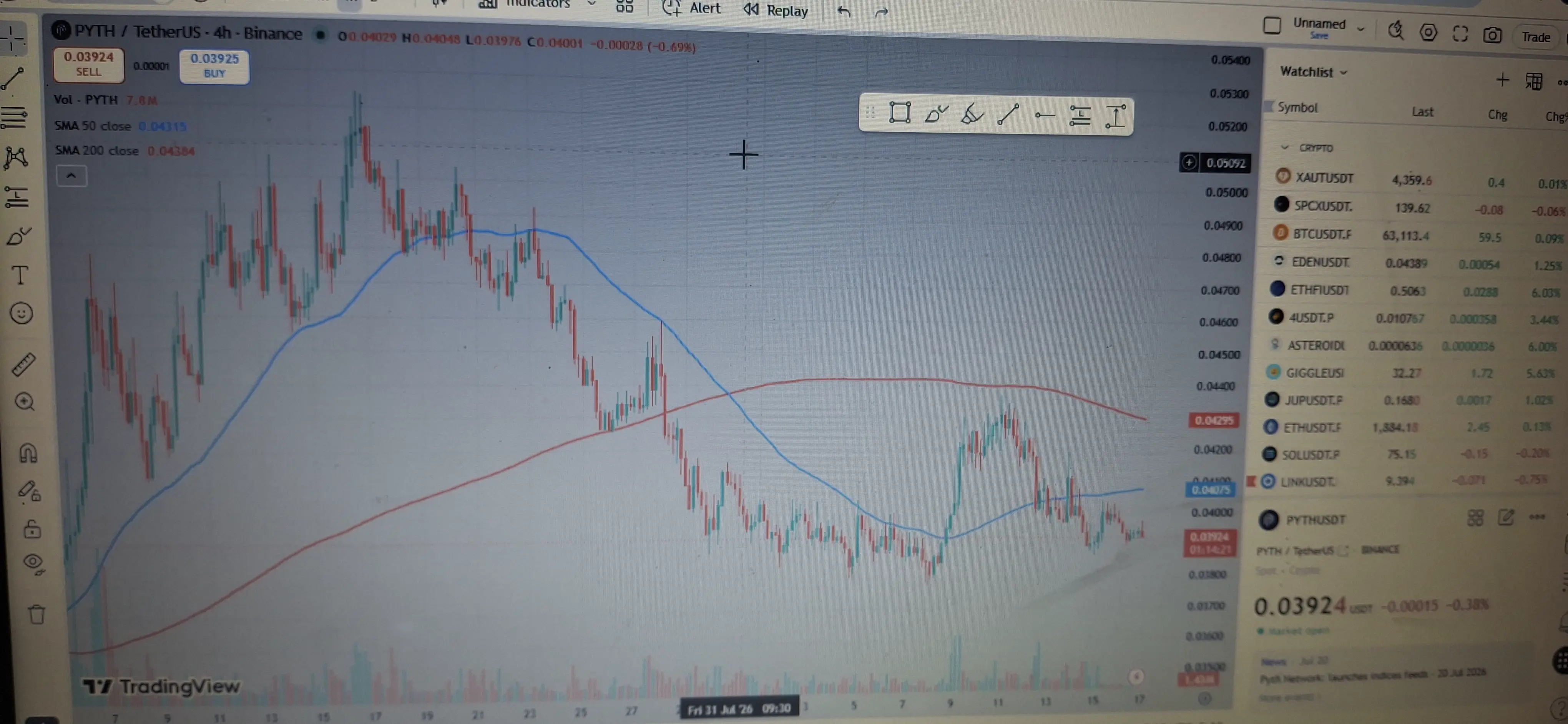
Task: Sort watchlist by Last column
Action: click(x=1422, y=112)
